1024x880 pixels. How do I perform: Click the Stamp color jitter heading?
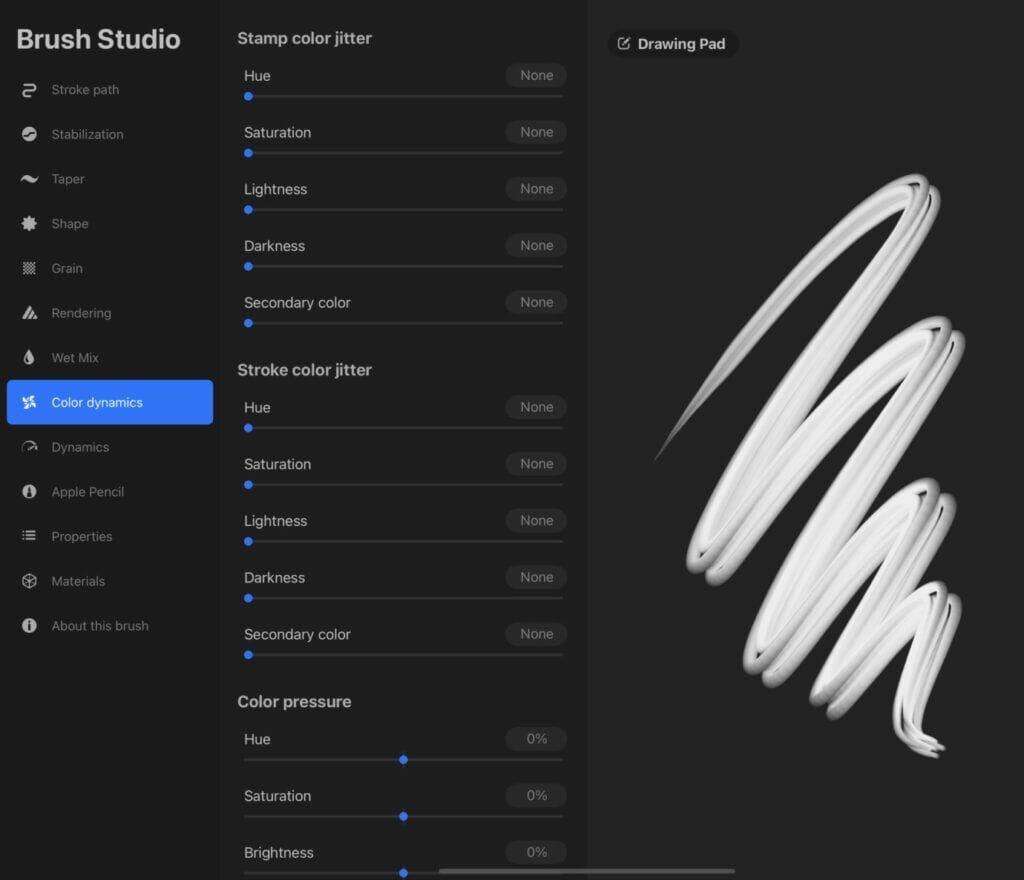click(304, 39)
